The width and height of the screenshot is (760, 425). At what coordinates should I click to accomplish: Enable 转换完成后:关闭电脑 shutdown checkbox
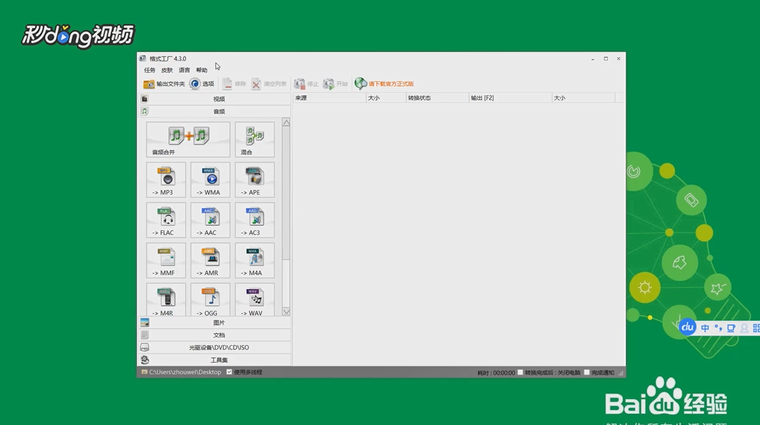[x=520, y=372]
